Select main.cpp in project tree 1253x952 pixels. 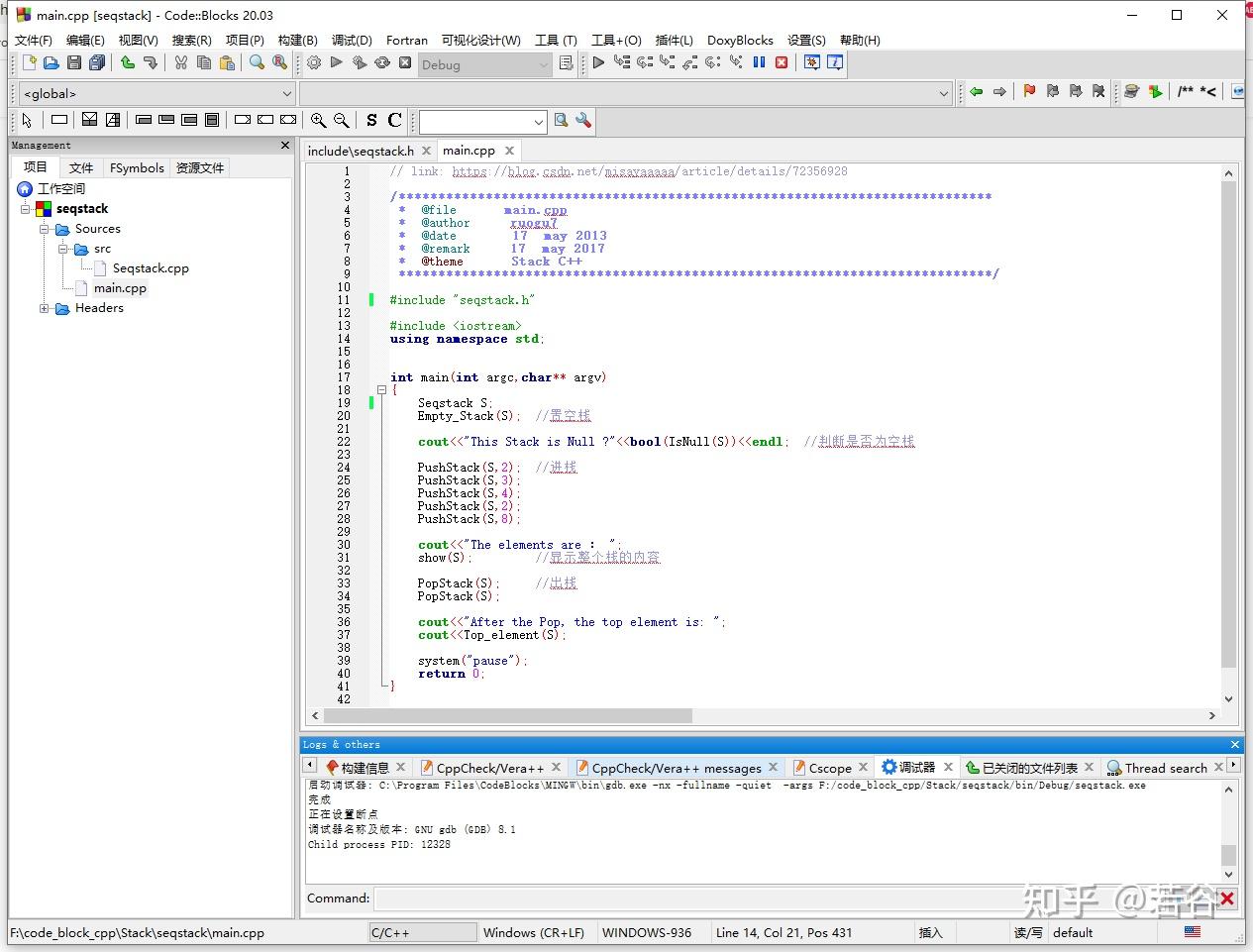click(120, 288)
